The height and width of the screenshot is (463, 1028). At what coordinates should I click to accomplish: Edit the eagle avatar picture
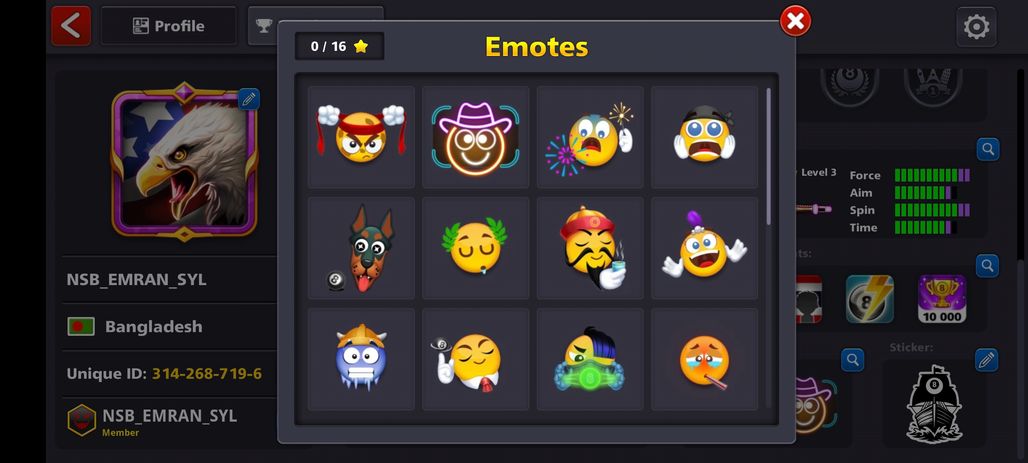(248, 99)
